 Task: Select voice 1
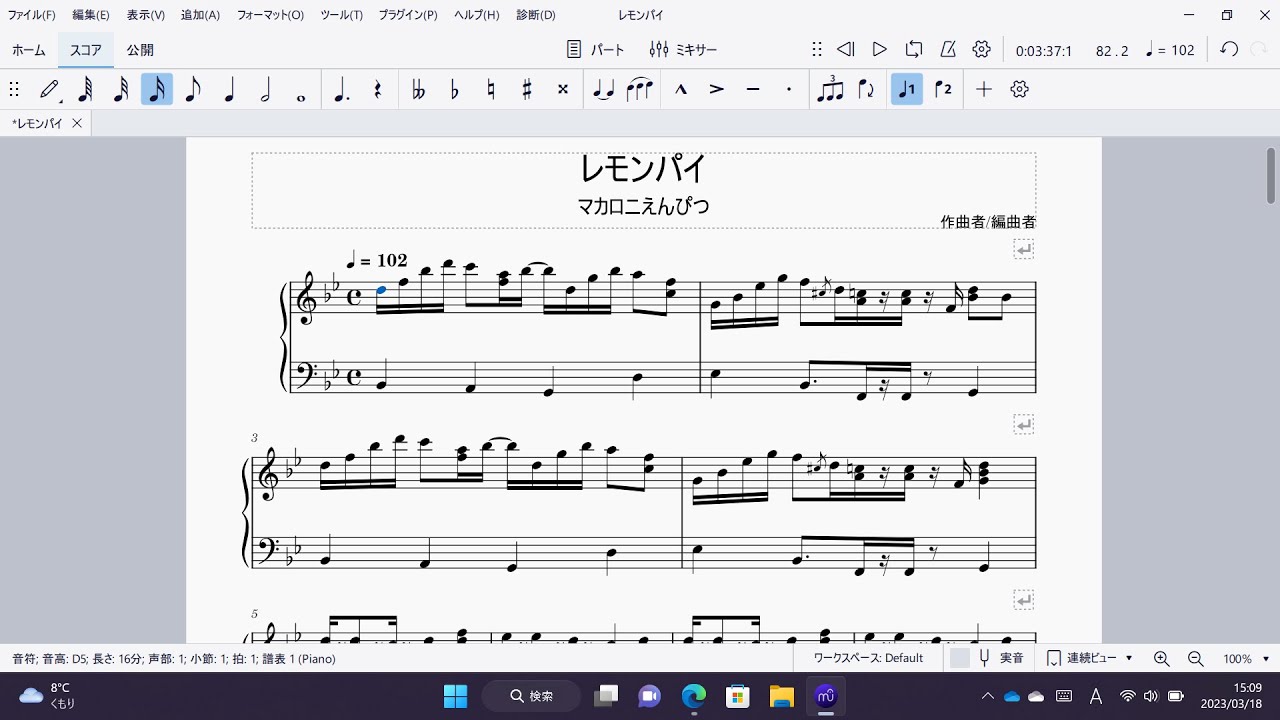pos(907,89)
